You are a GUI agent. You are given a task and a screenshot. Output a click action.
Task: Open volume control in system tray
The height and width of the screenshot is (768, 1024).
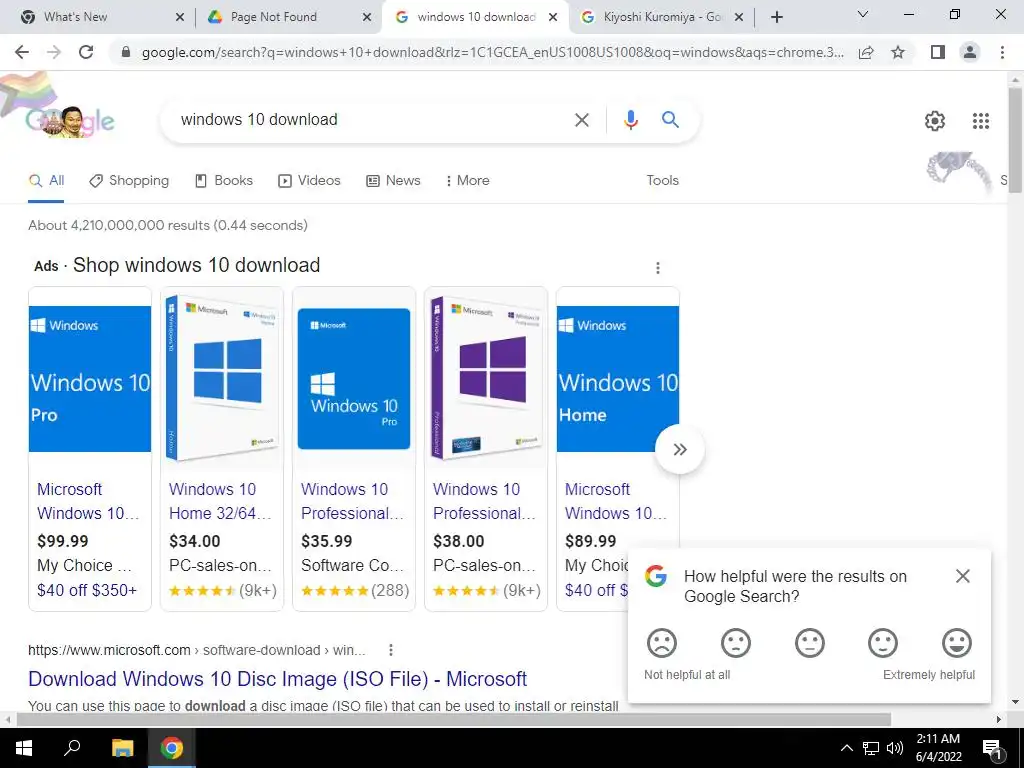(895, 748)
